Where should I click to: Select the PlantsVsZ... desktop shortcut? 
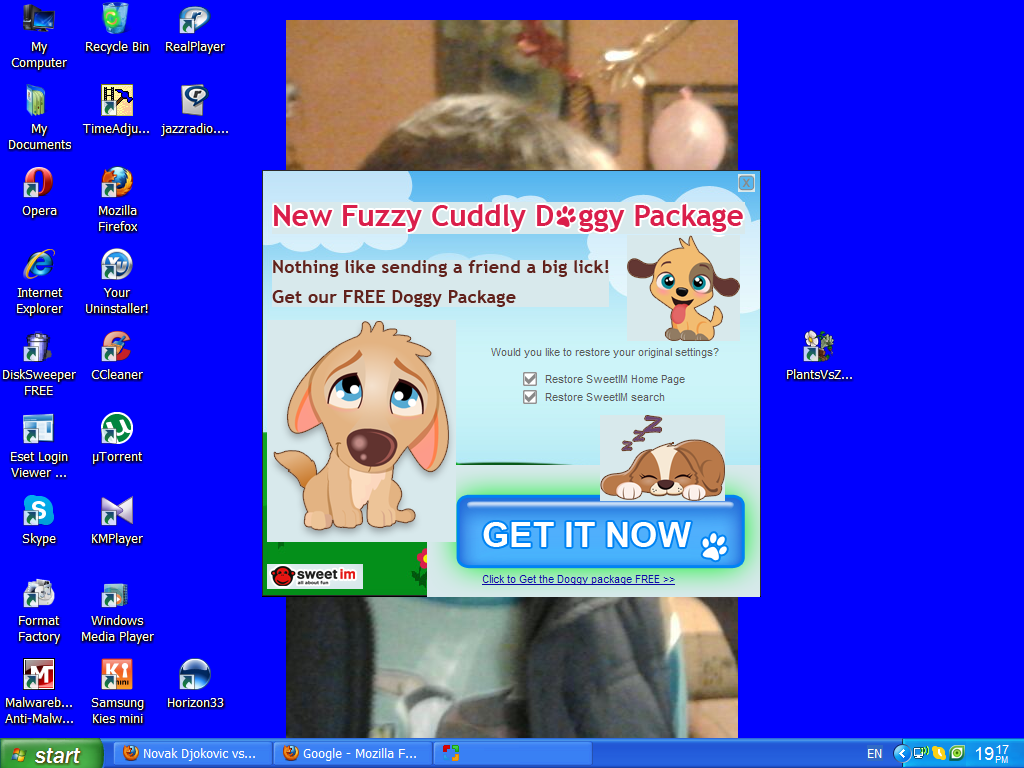coord(818,356)
